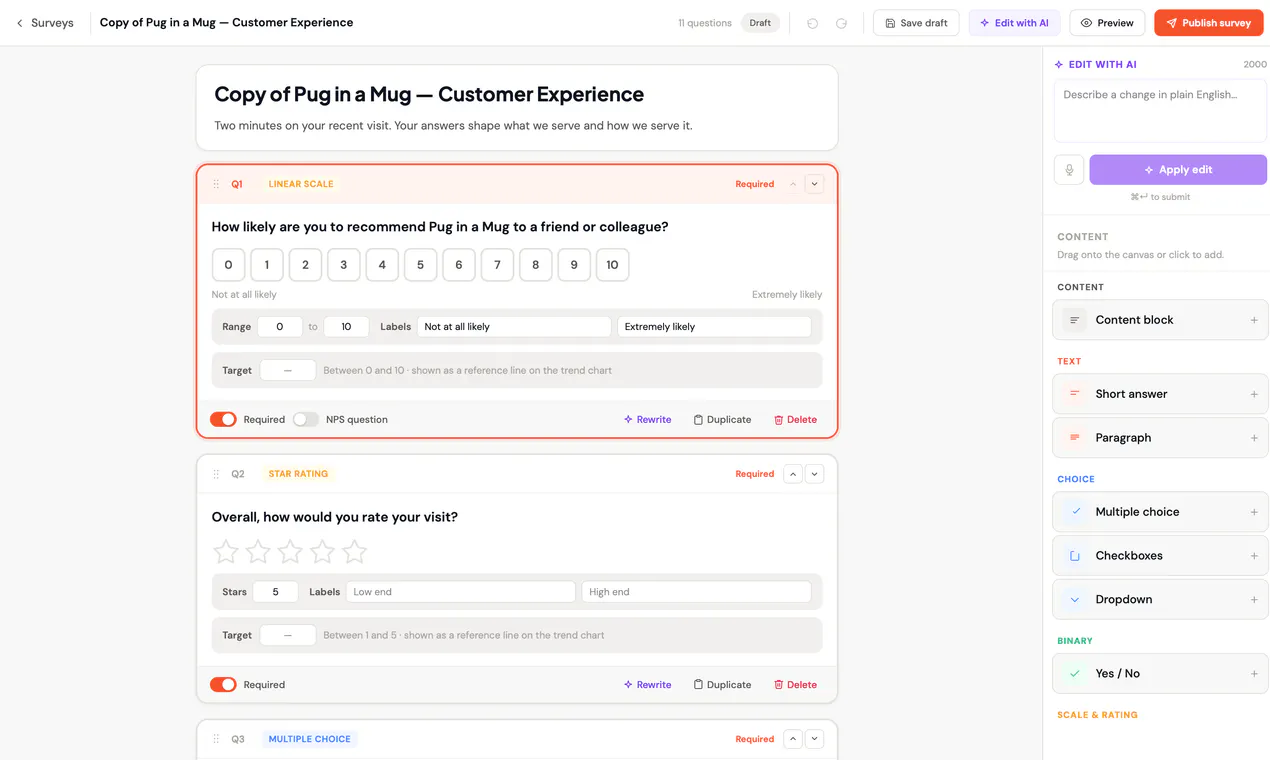Click the High end label field
This screenshot has width=1270, height=760.
[x=696, y=592]
